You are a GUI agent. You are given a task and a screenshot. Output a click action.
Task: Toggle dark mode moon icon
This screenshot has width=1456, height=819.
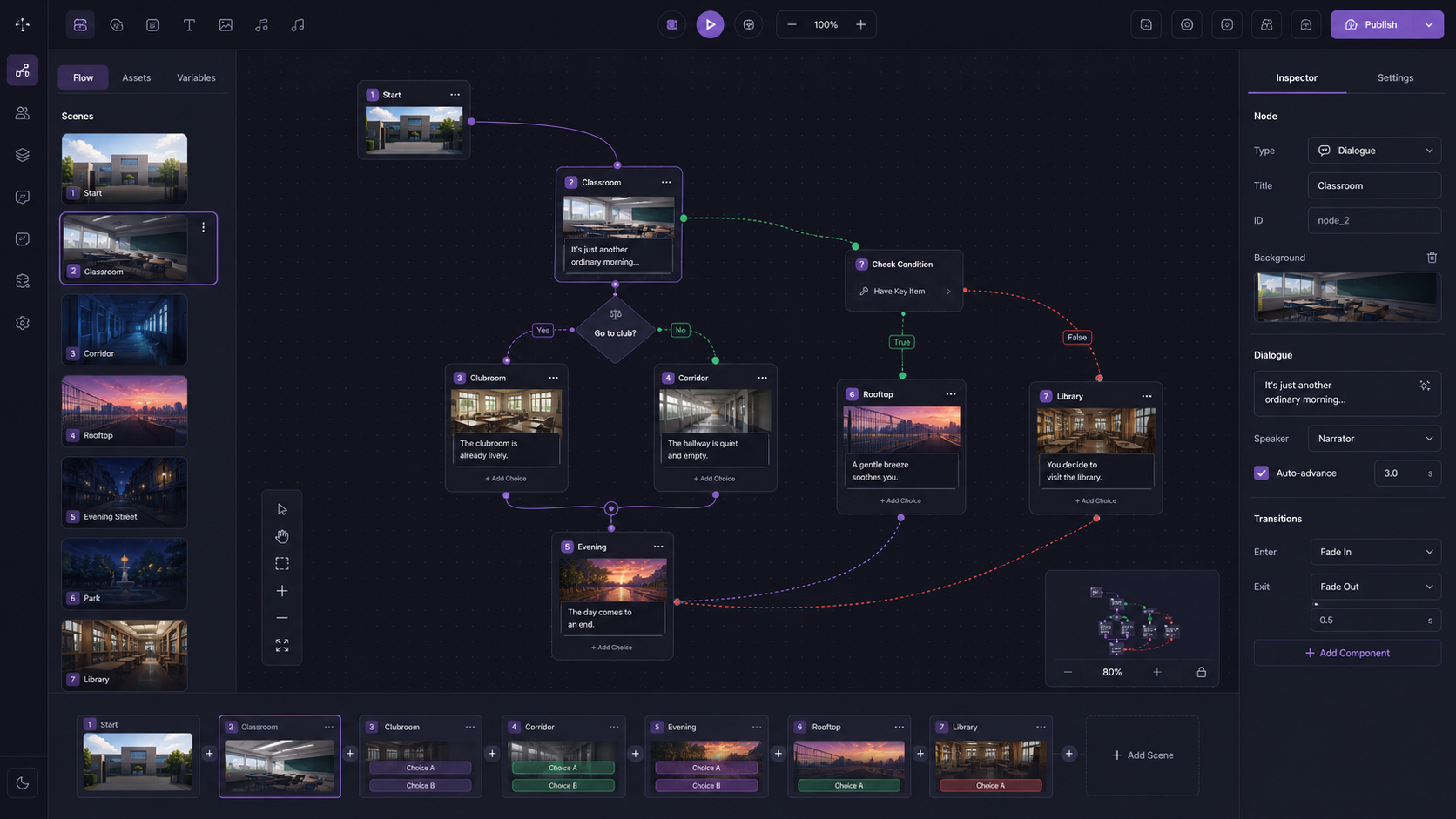[x=23, y=782]
